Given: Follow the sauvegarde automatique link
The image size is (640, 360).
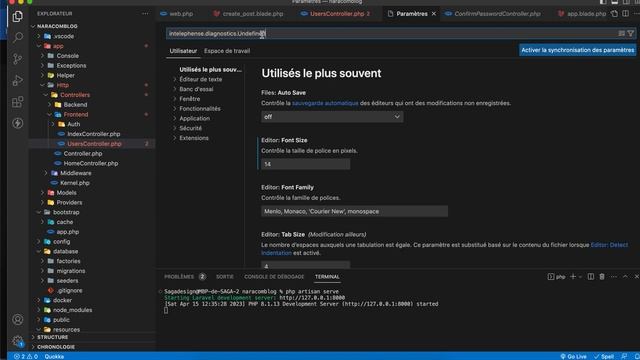Looking at the screenshot, I should [325, 103].
